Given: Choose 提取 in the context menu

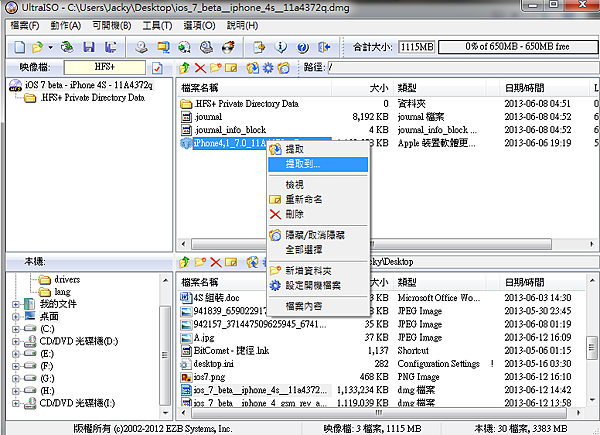Looking at the screenshot, I should (x=318, y=149).
